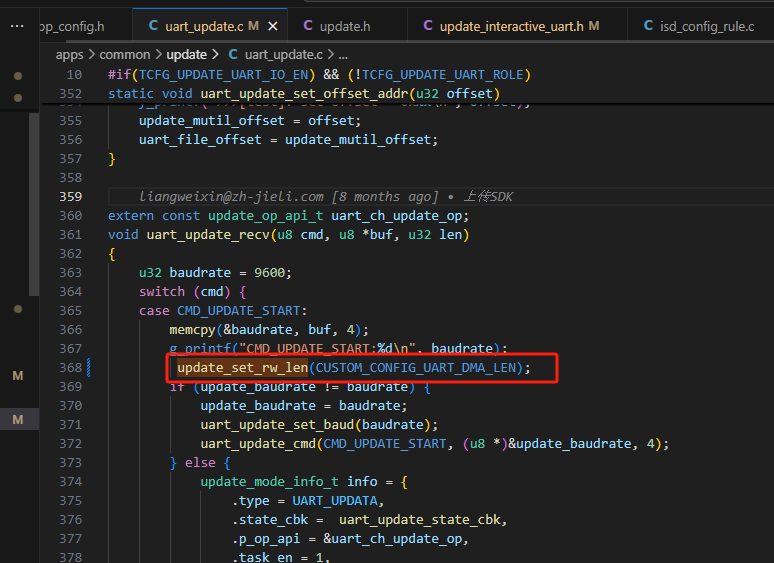The width and height of the screenshot is (774, 563).
Task: Click uart_update_state_cbk on line 376
Action: click(420, 520)
